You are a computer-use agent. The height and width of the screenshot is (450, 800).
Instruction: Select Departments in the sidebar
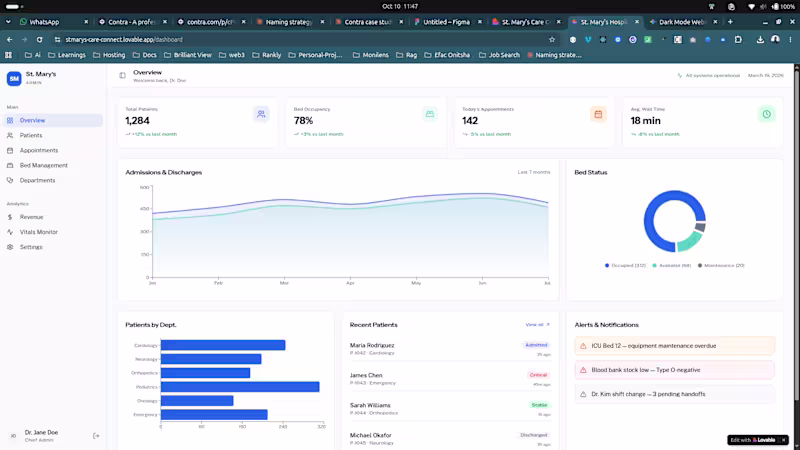click(x=53, y=180)
